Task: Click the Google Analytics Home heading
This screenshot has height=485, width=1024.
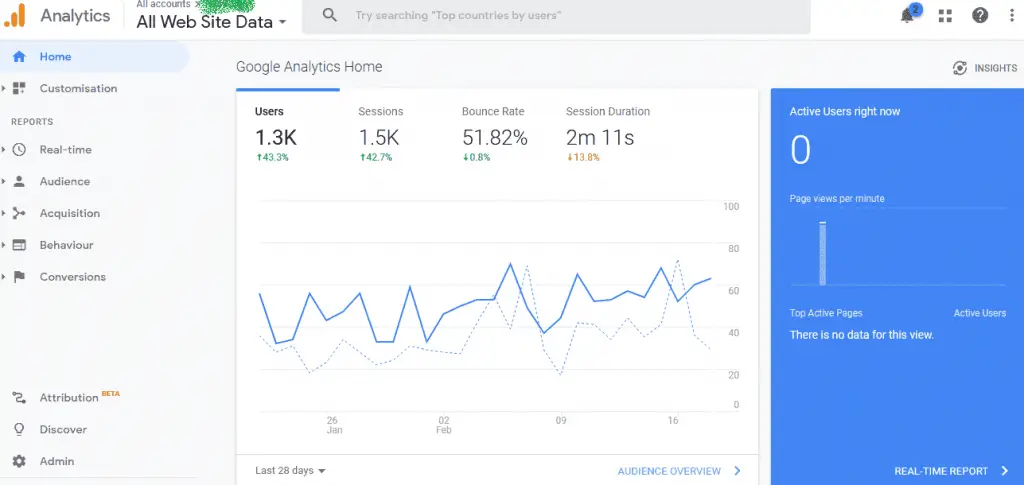Action: [309, 67]
